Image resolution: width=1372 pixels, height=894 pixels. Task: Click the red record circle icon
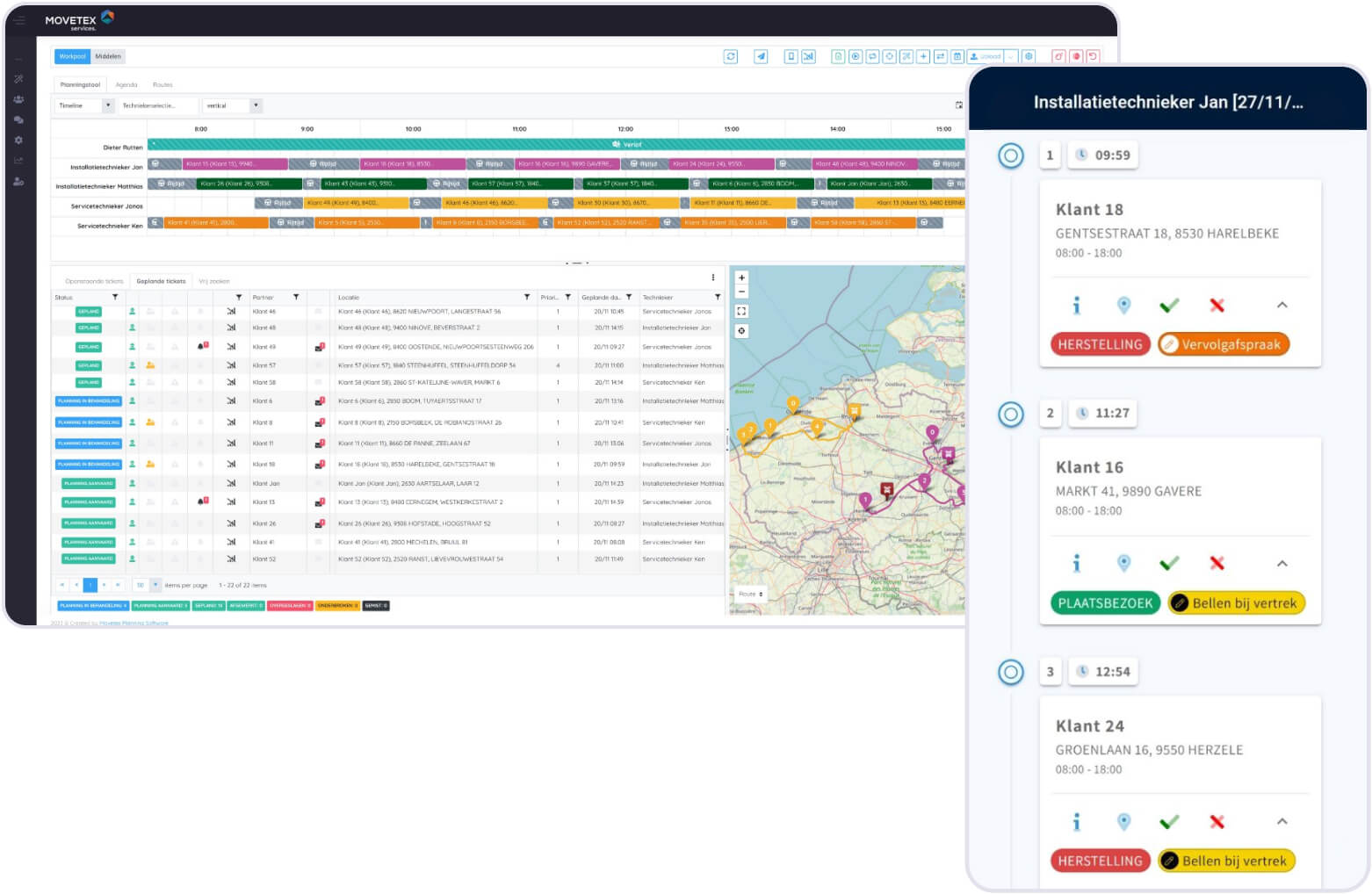pyautogui.click(x=1076, y=56)
